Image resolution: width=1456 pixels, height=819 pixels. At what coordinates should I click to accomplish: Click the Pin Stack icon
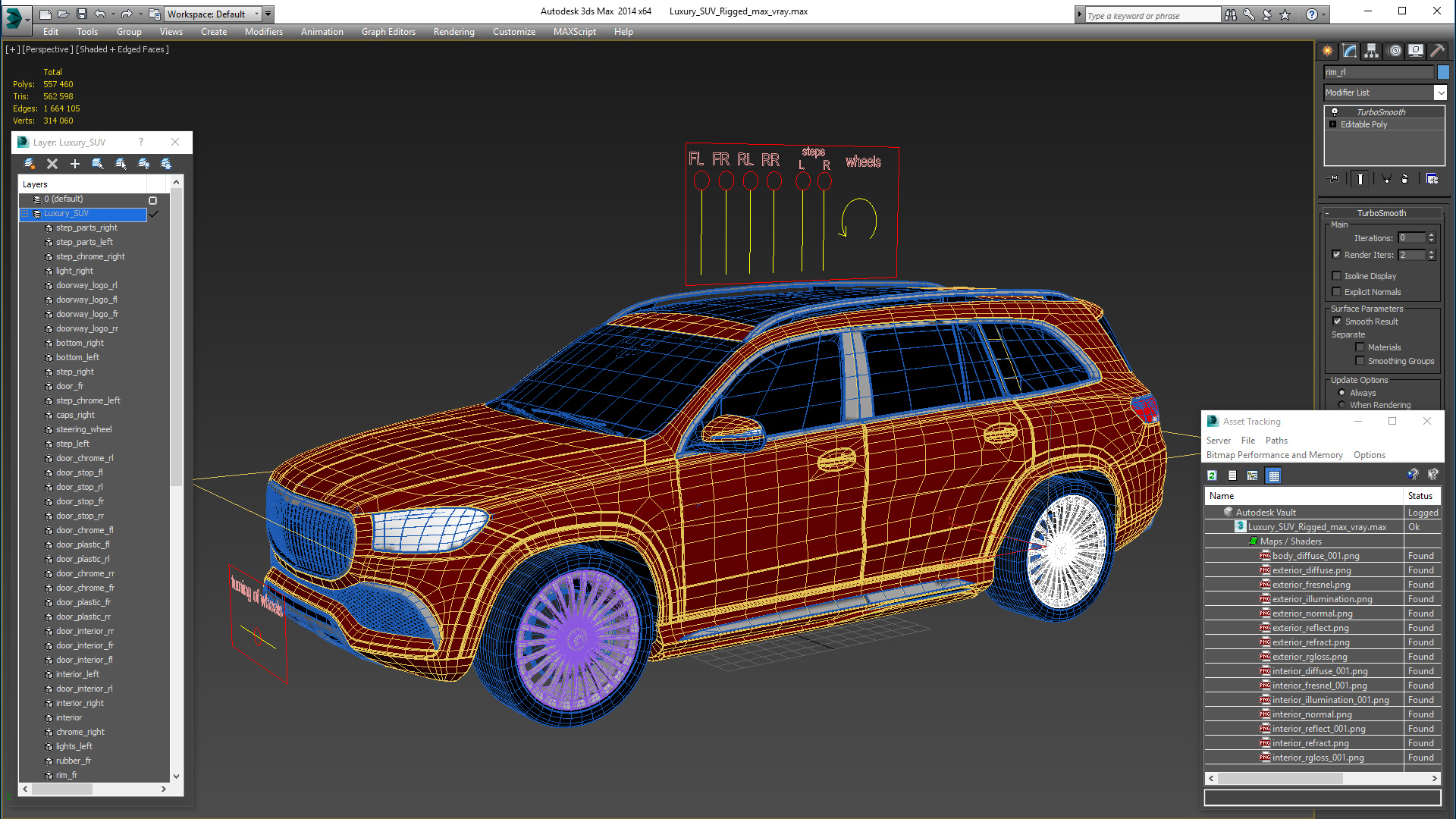(1334, 179)
